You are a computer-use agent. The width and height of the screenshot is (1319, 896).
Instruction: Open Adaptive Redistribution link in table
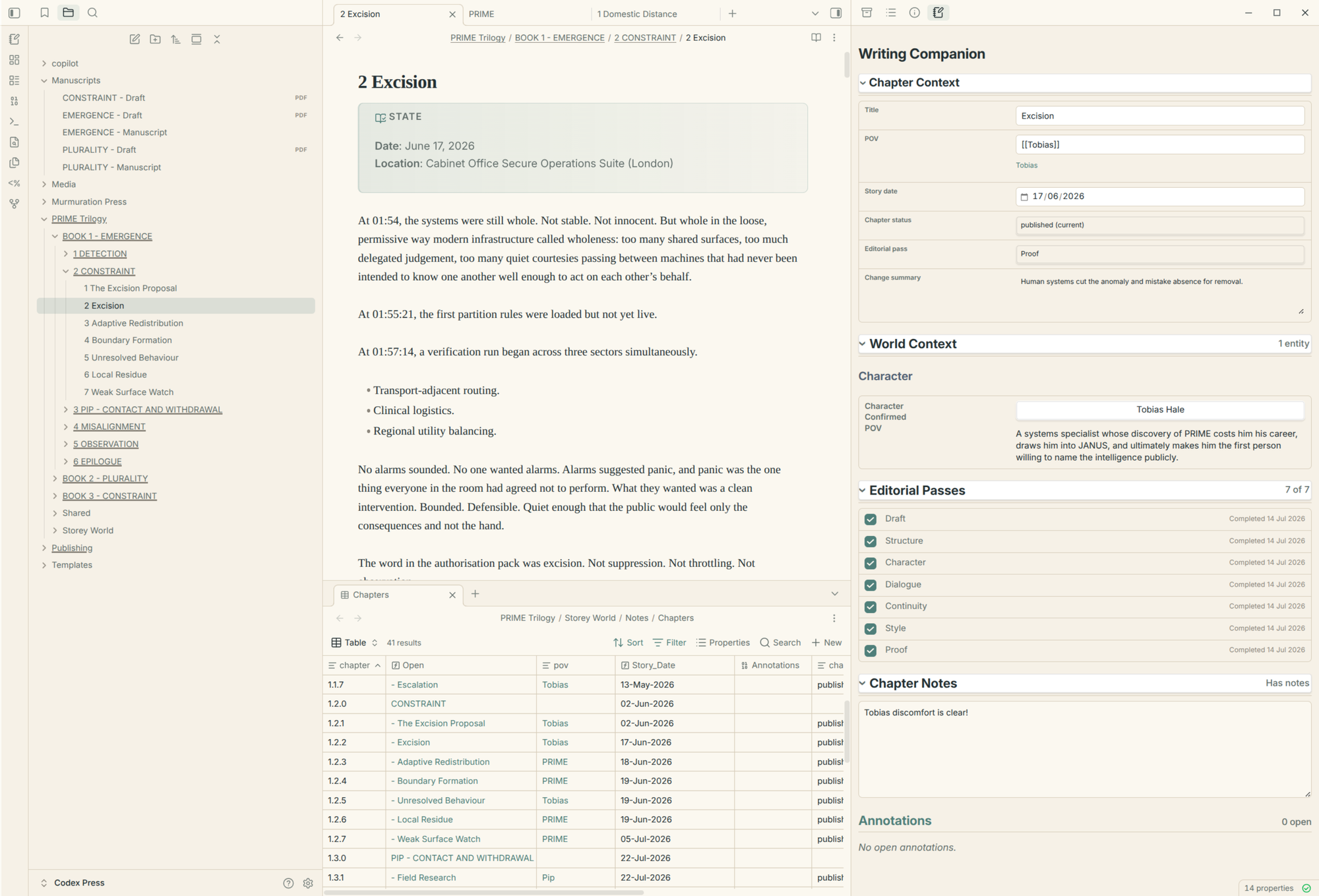coord(443,762)
